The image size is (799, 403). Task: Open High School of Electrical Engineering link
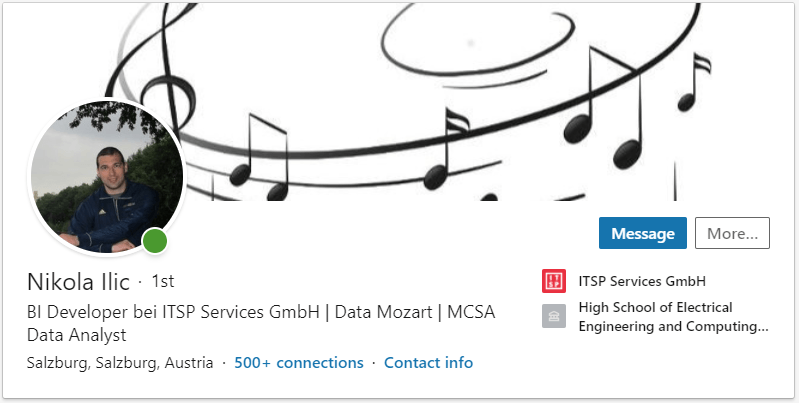[x=673, y=316]
